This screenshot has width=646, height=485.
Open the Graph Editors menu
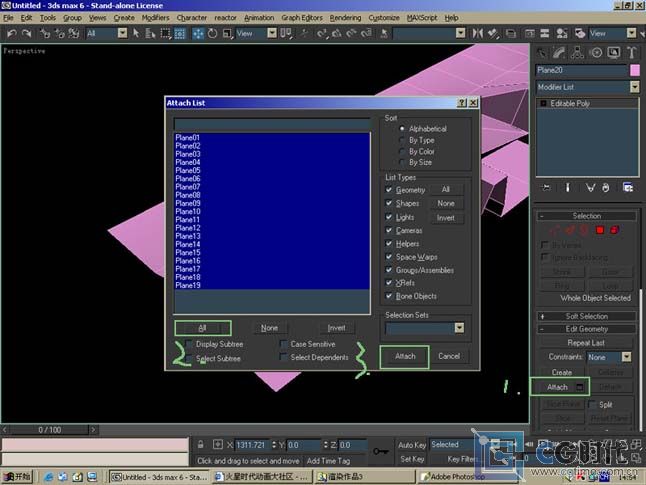pos(302,18)
